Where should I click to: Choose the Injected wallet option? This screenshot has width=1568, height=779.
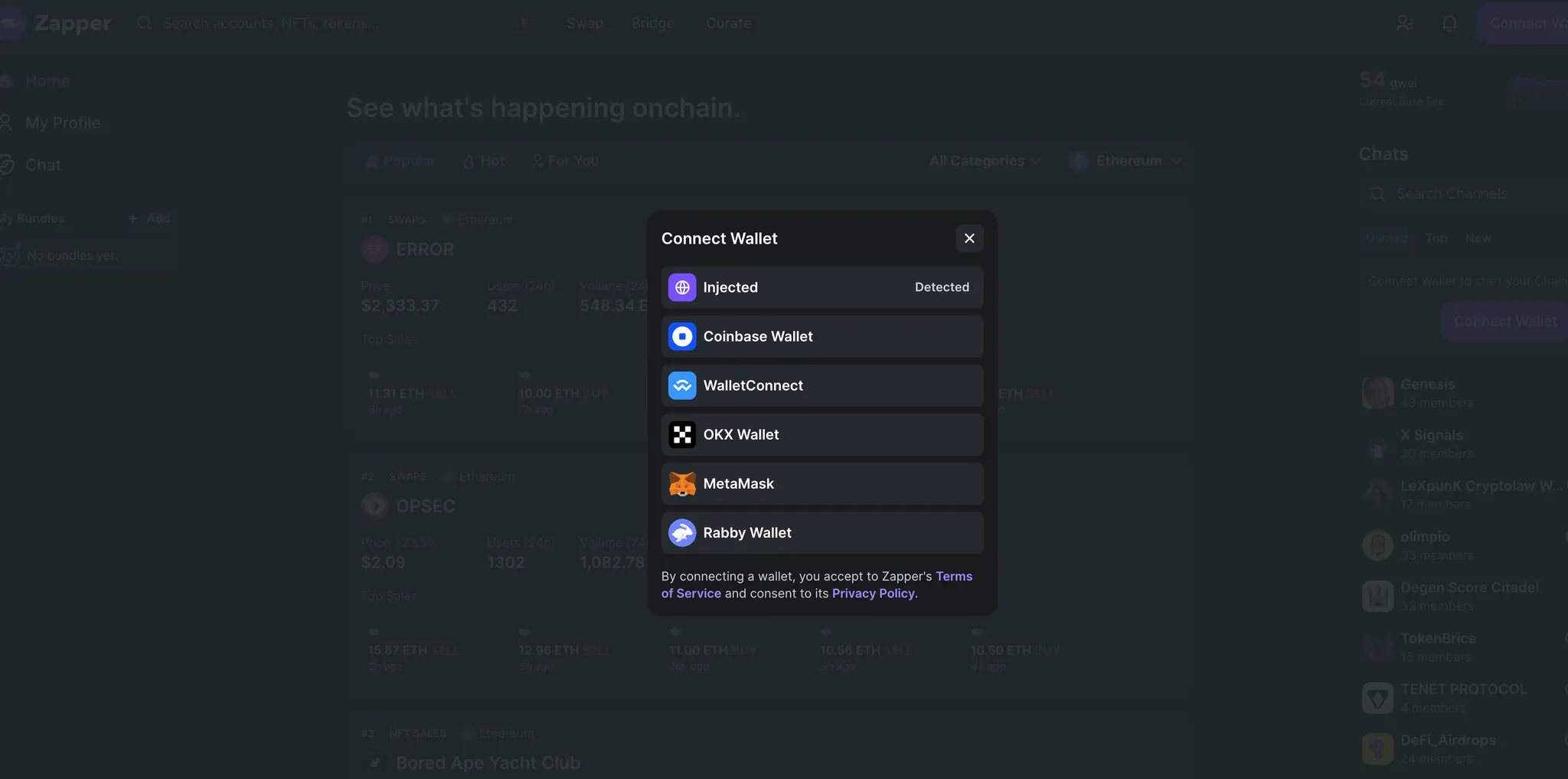coord(822,287)
